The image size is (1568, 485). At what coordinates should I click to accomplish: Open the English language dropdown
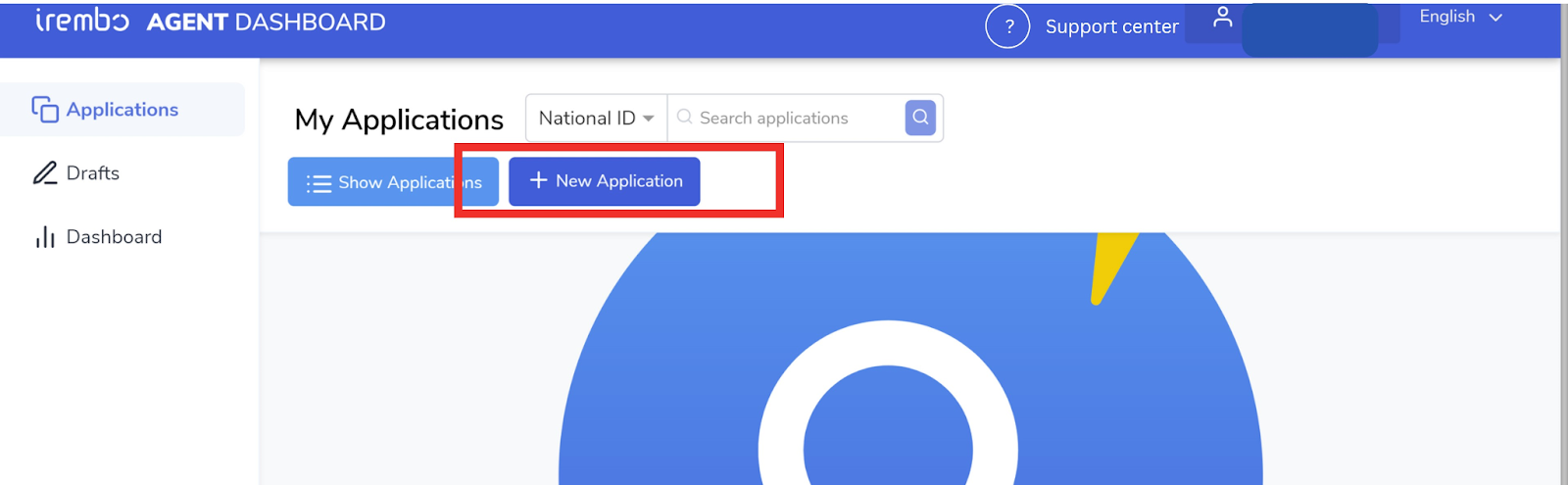click(1460, 17)
